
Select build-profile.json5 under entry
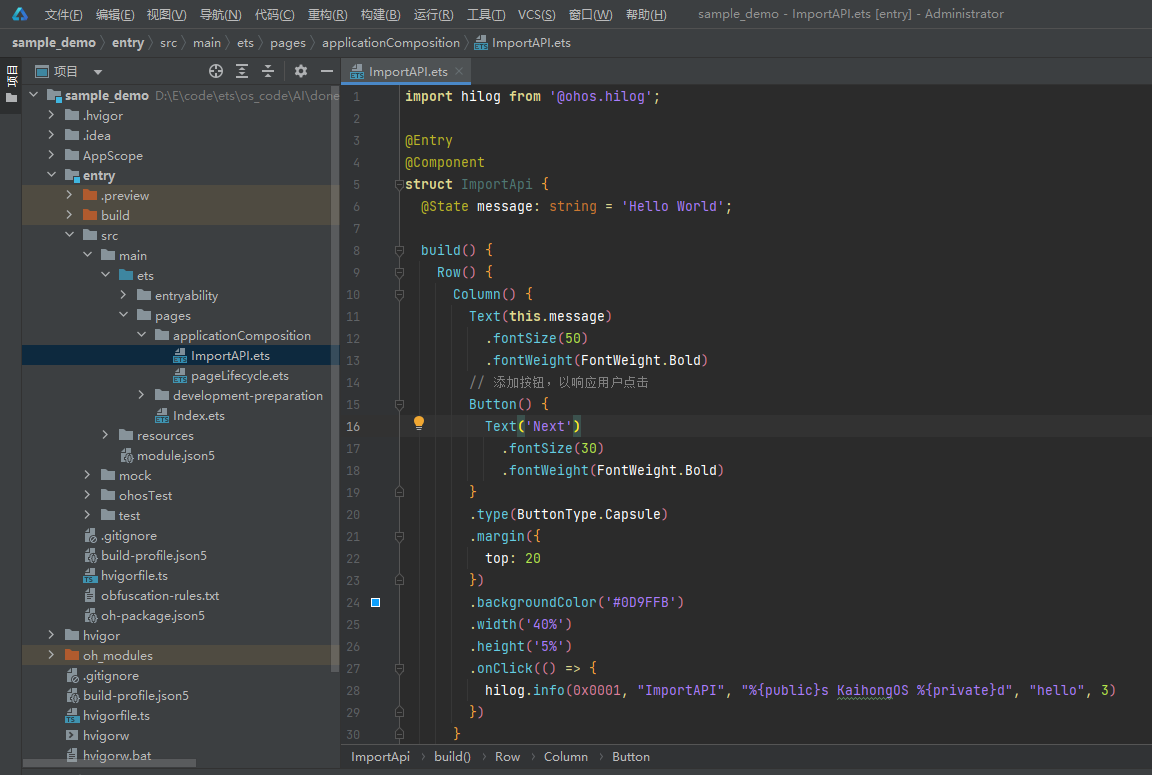pos(154,555)
